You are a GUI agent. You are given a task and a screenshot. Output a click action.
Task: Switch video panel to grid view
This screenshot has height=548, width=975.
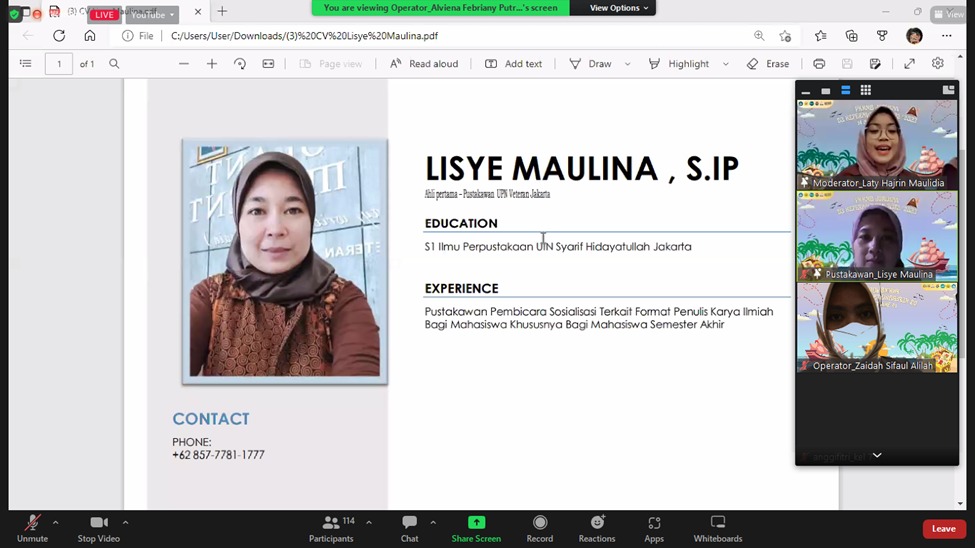click(x=866, y=90)
